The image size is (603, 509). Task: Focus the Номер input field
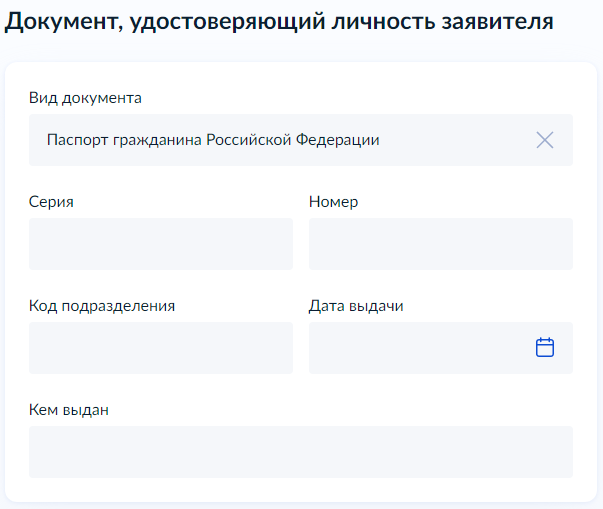(x=441, y=244)
